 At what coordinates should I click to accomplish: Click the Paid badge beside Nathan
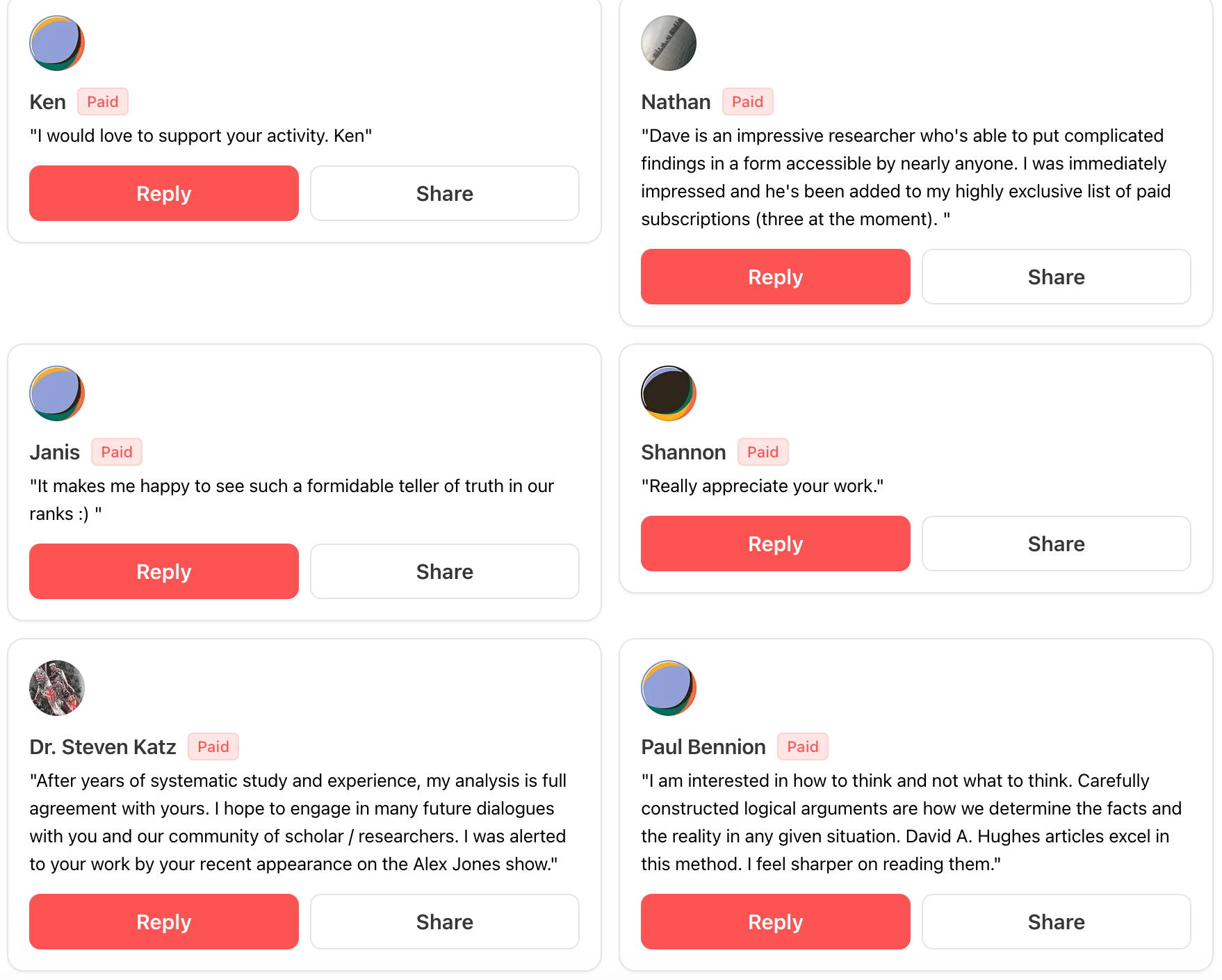point(748,101)
